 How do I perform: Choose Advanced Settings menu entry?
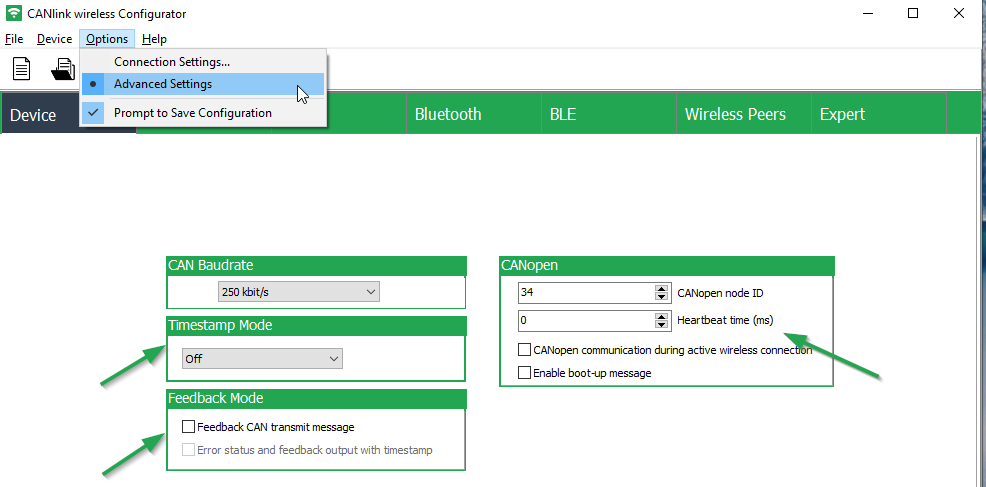click(x=163, y=84)
